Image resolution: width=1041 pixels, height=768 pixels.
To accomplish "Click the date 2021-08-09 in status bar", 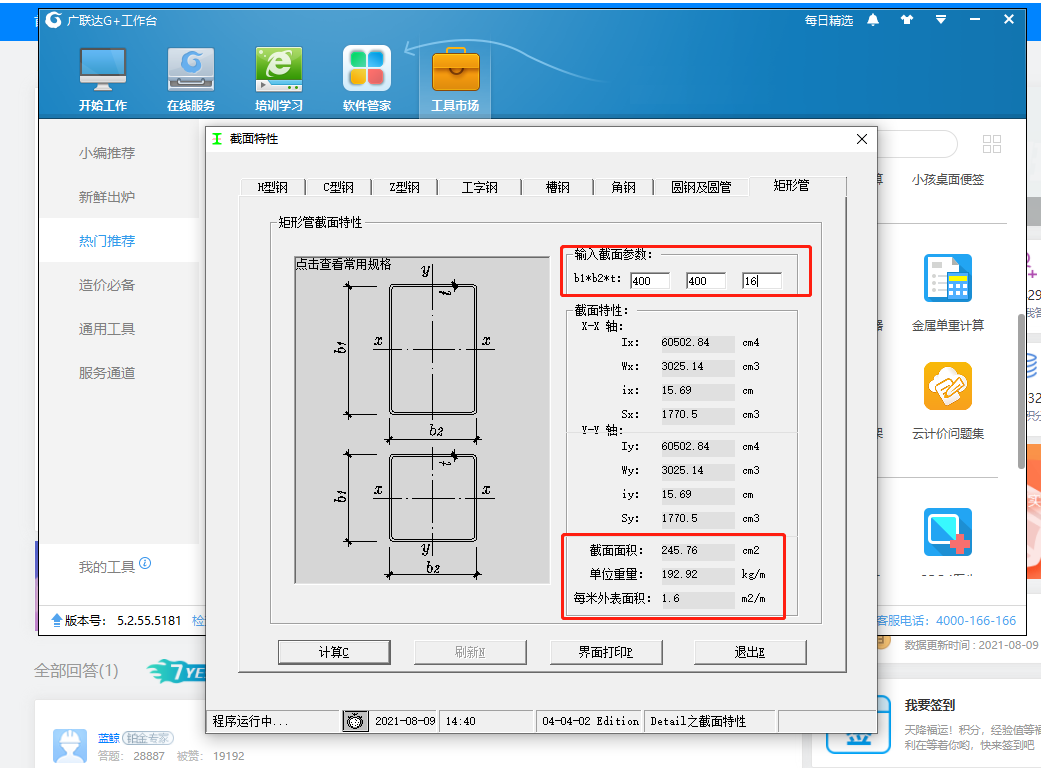I will click(x=405, y=721).
